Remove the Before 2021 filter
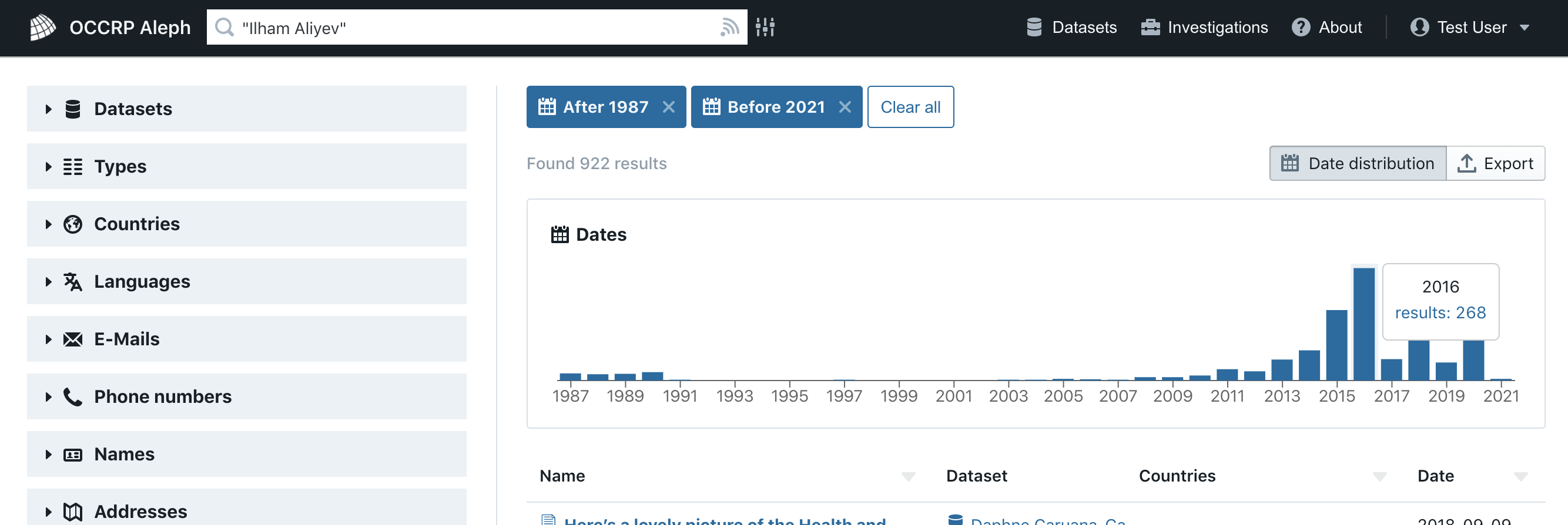 845,107
